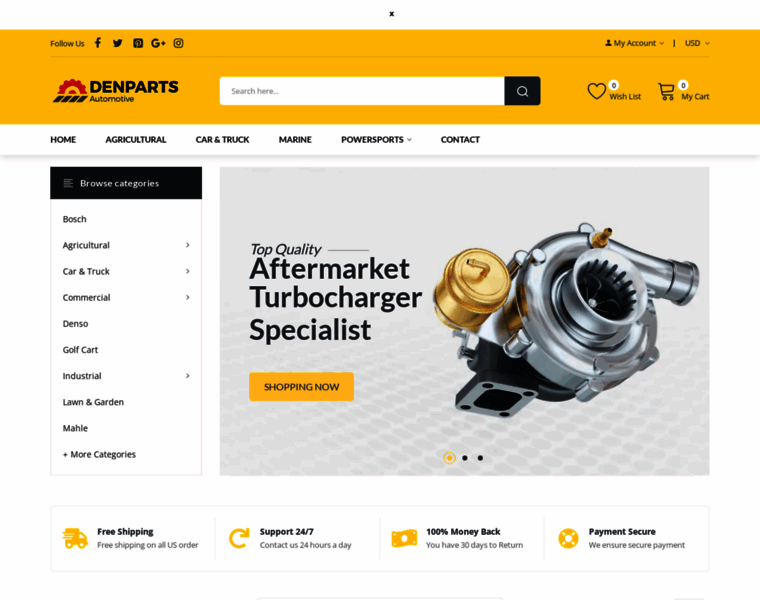The image size is (760, 600).
Task: Open the My Account dropdown
Action: (x=634, y=43)
